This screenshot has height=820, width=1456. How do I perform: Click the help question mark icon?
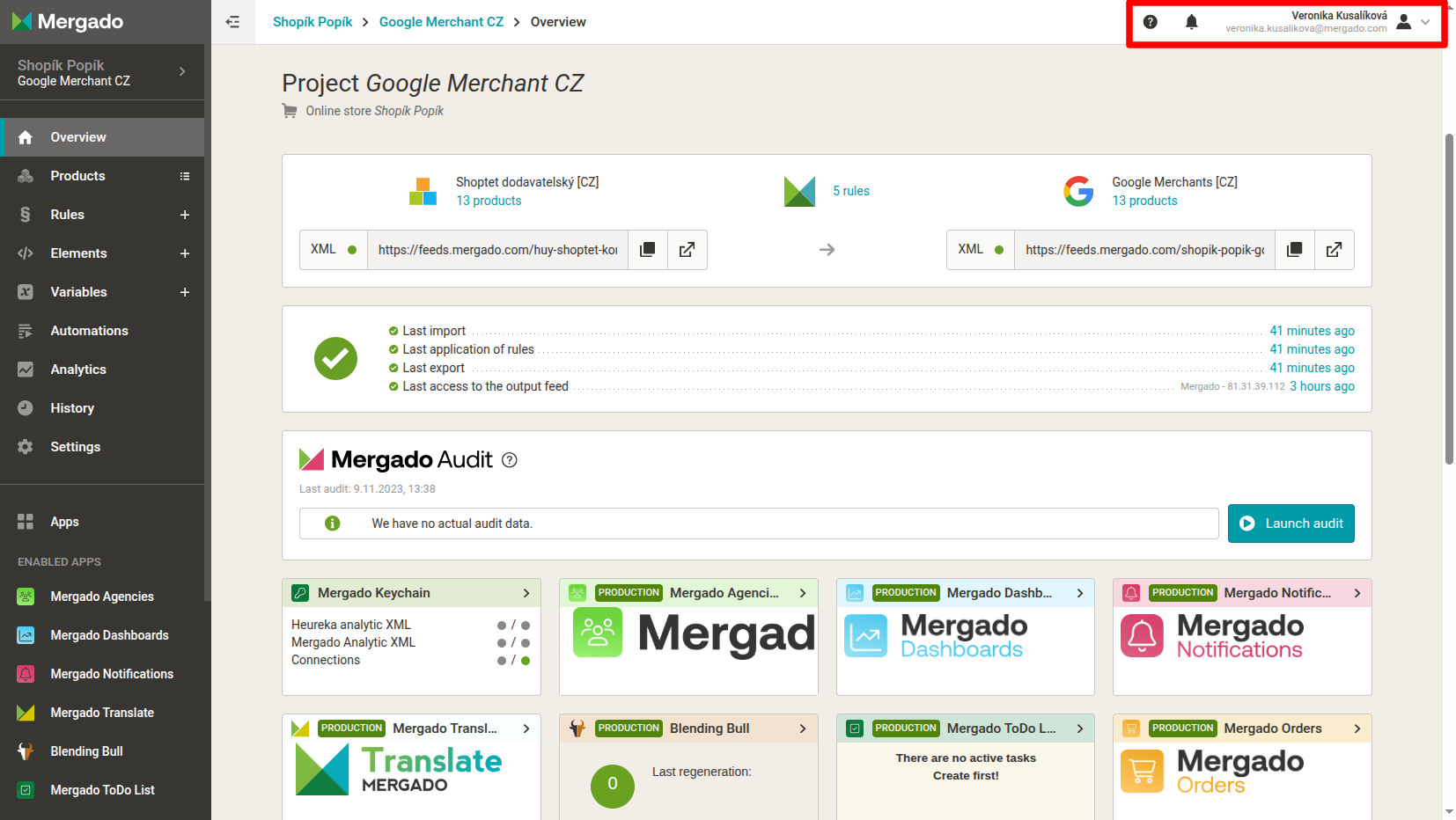click(1150, 22)
